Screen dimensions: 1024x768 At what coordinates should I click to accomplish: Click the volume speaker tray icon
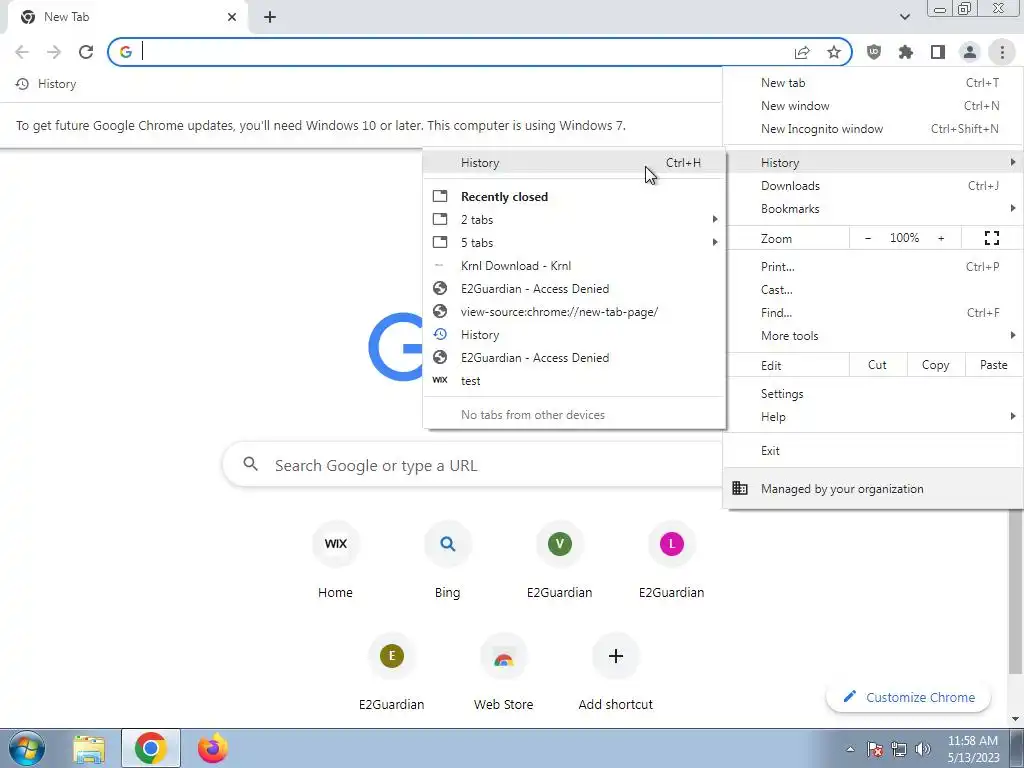click(x=923, y=749)
